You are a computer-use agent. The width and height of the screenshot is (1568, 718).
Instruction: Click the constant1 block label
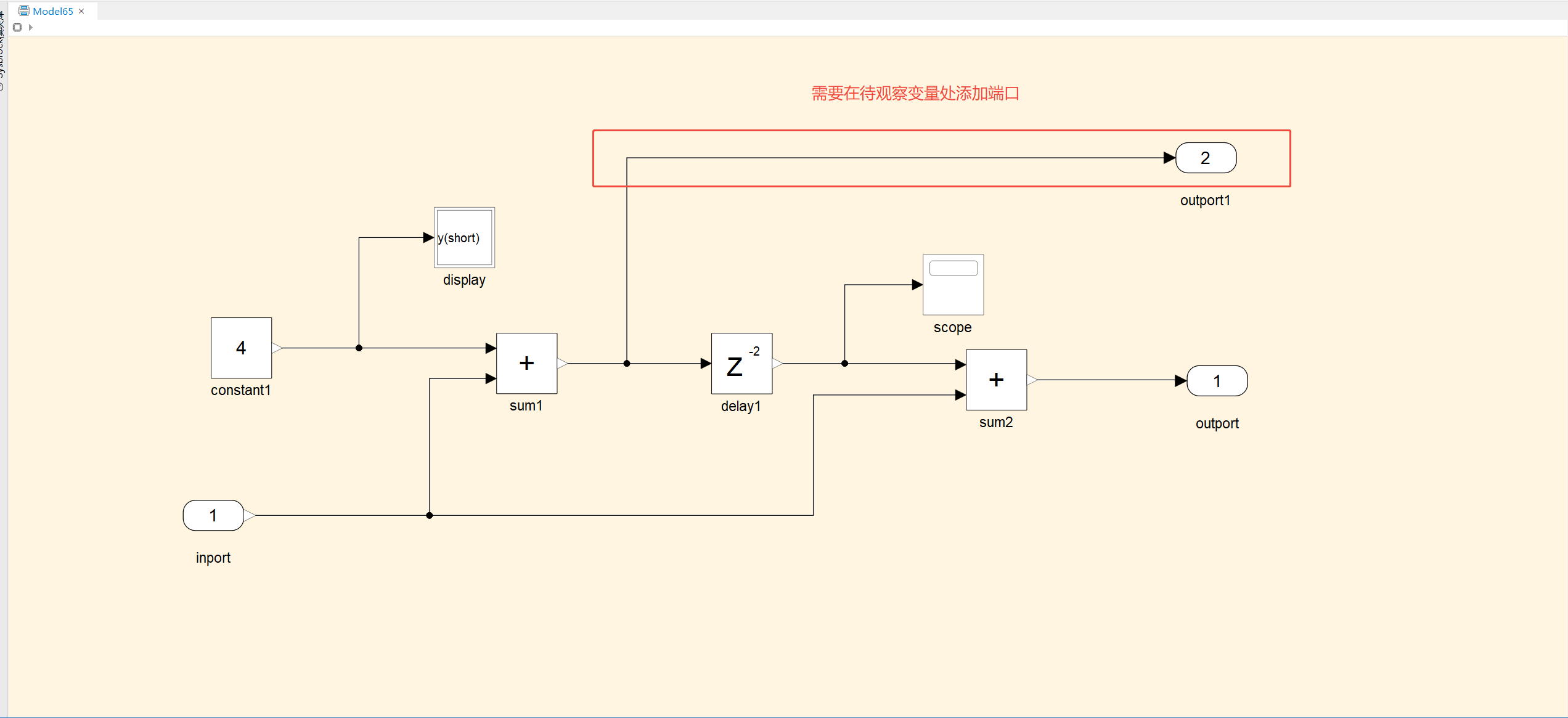coord(240,390)
